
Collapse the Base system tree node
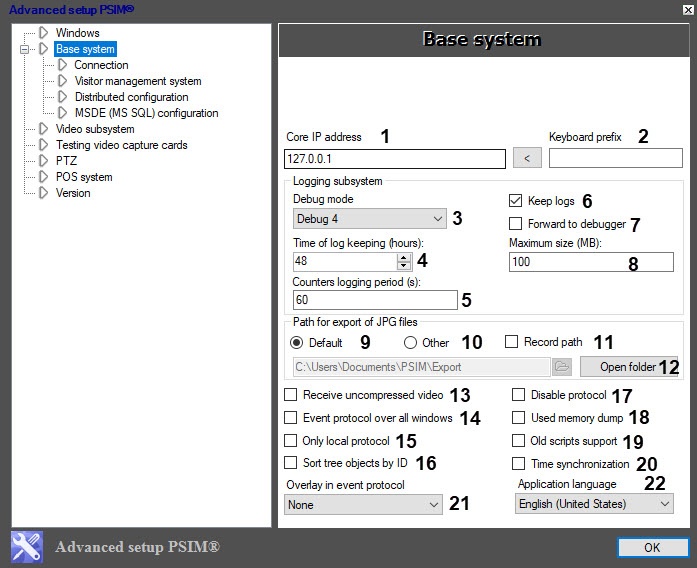click(24, 49)
